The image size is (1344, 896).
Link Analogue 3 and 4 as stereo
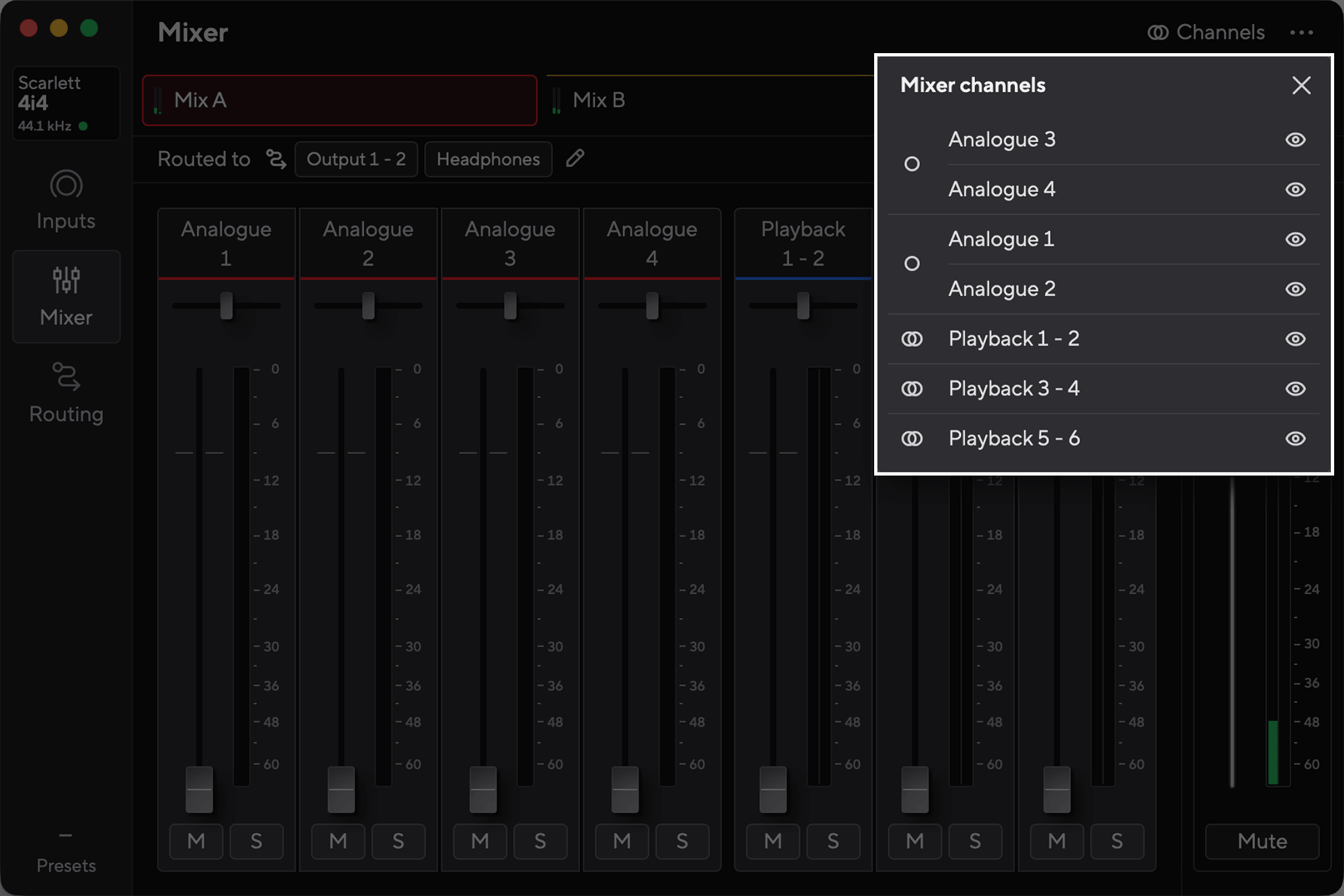pos(912,164)
